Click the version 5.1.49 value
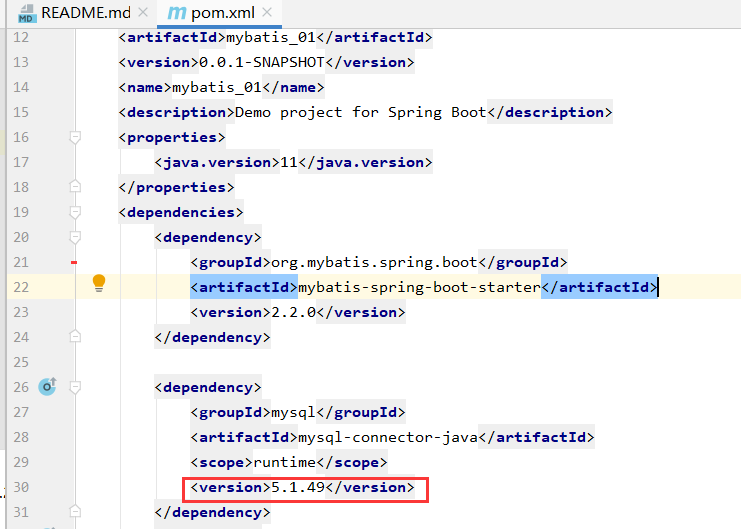 [x=298, y=487]
